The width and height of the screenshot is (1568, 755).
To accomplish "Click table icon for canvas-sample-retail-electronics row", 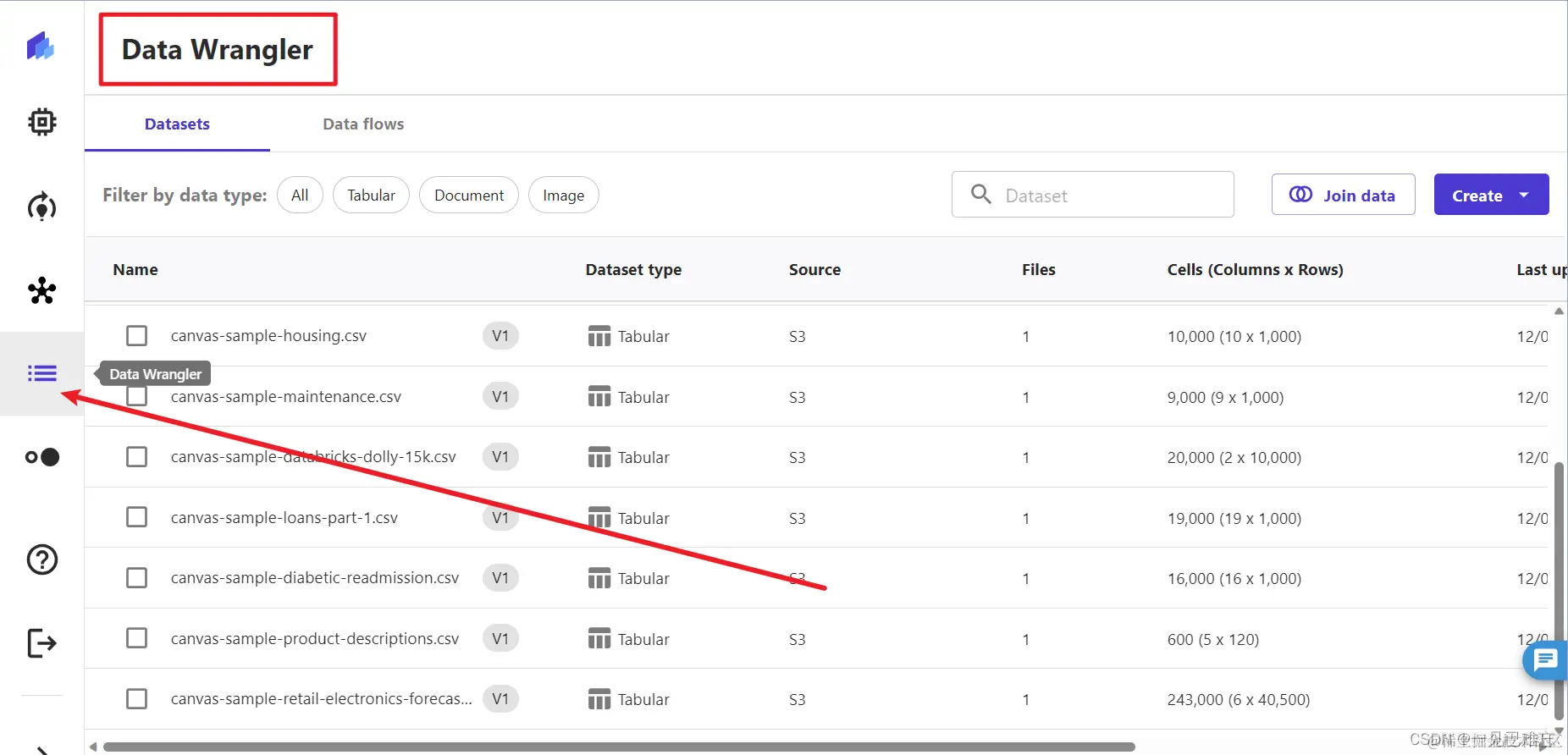I will (x=599, y=699).
